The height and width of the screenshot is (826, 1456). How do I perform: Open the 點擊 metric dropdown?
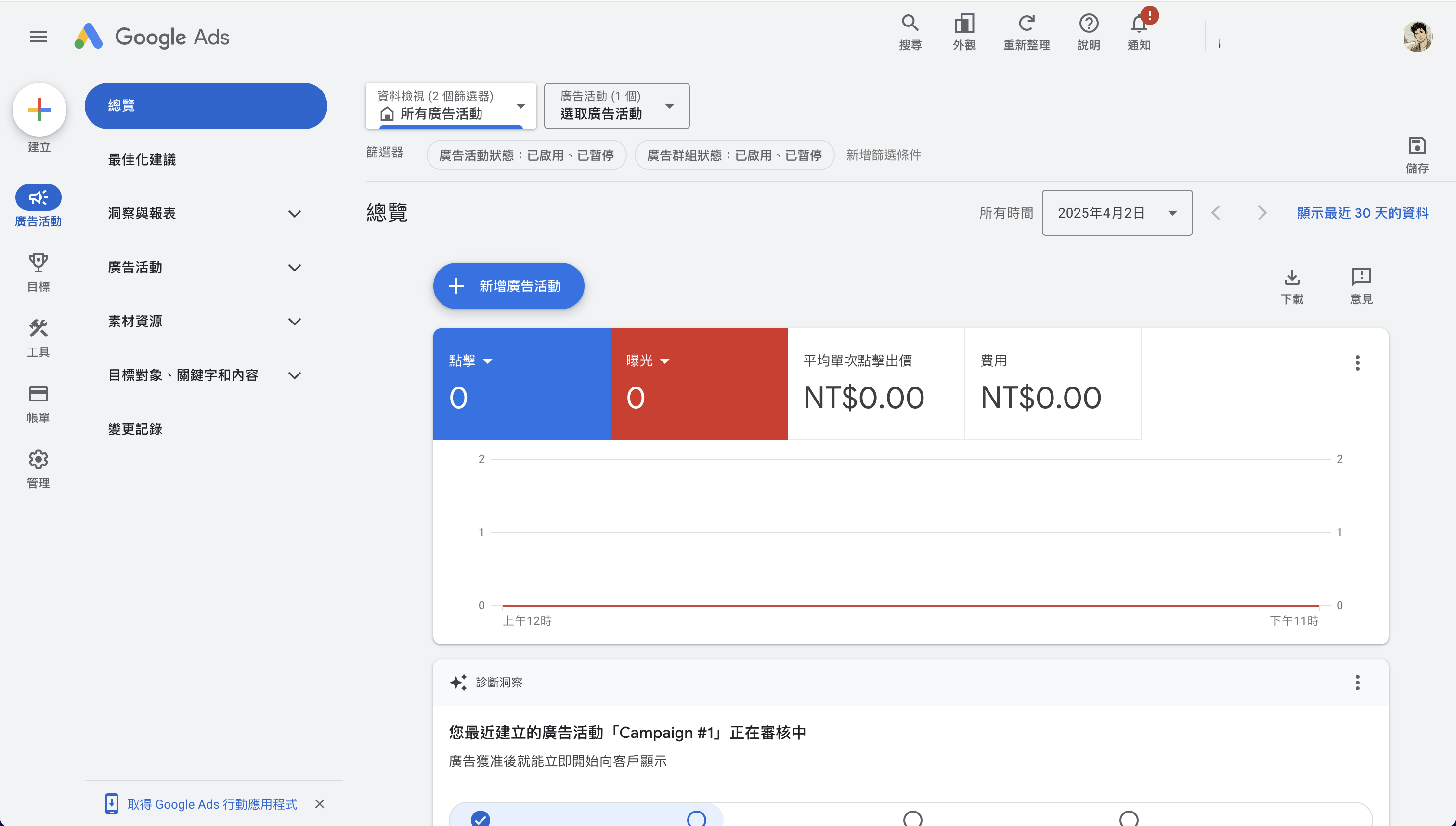[470, 361]
